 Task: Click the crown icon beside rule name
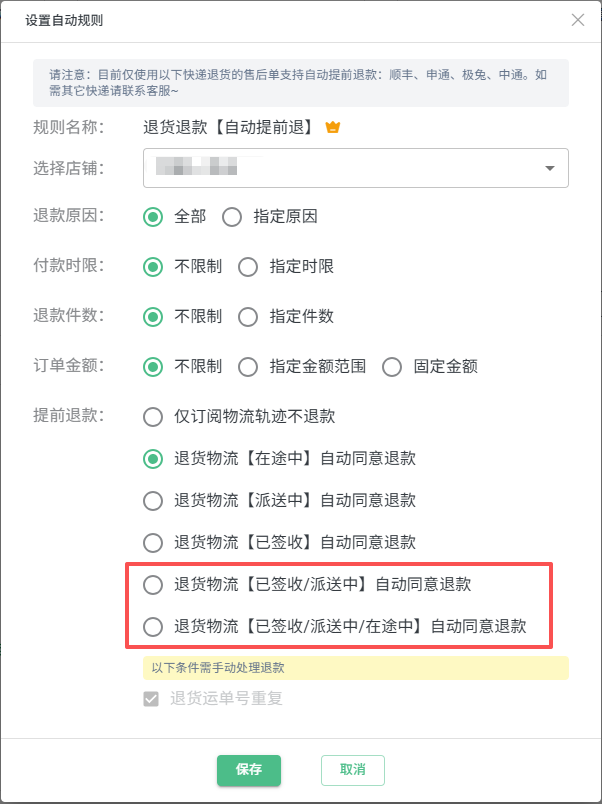[334, 127]
